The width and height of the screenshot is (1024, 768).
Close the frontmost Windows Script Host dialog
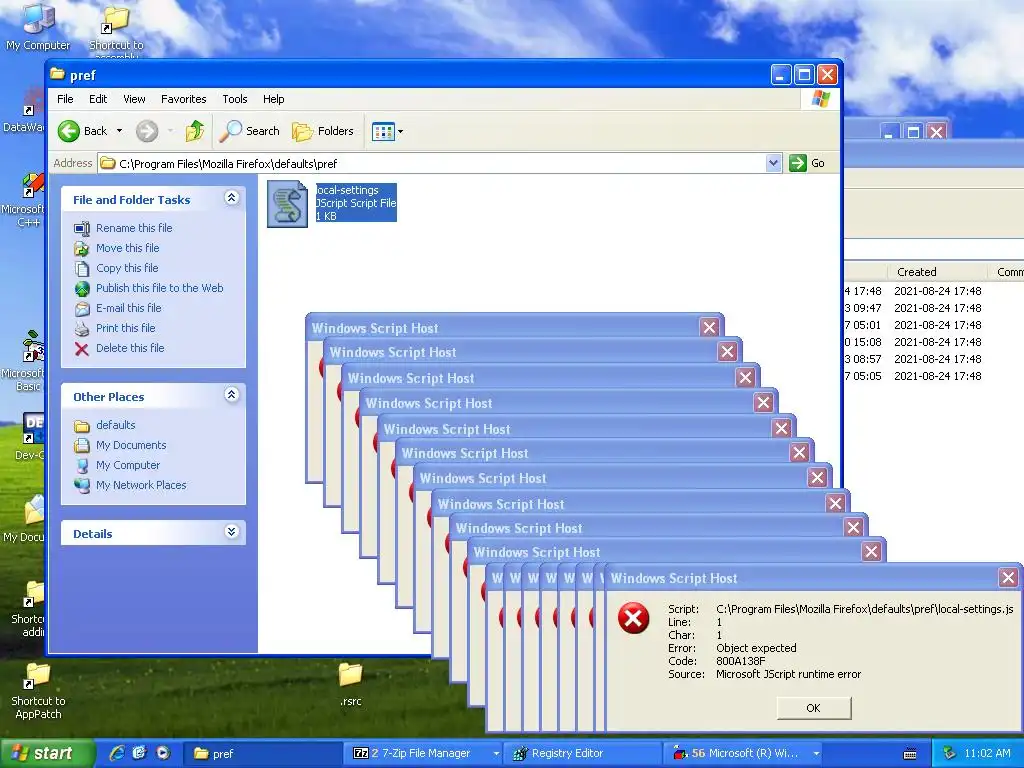point(1008,577)
